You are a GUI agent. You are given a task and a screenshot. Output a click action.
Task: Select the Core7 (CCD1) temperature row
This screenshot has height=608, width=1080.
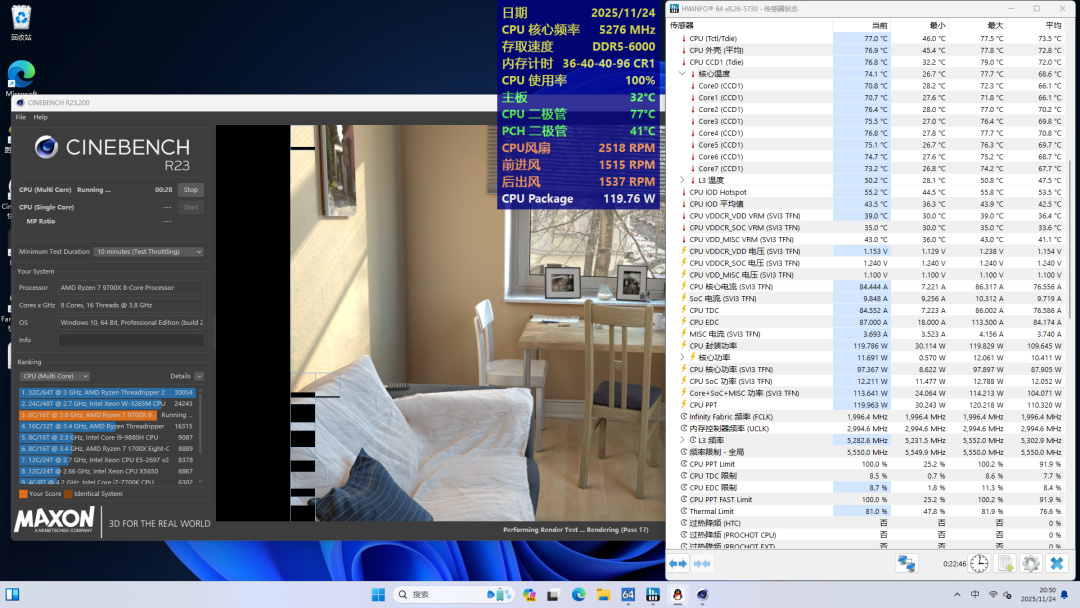click(x=866, y=169)
